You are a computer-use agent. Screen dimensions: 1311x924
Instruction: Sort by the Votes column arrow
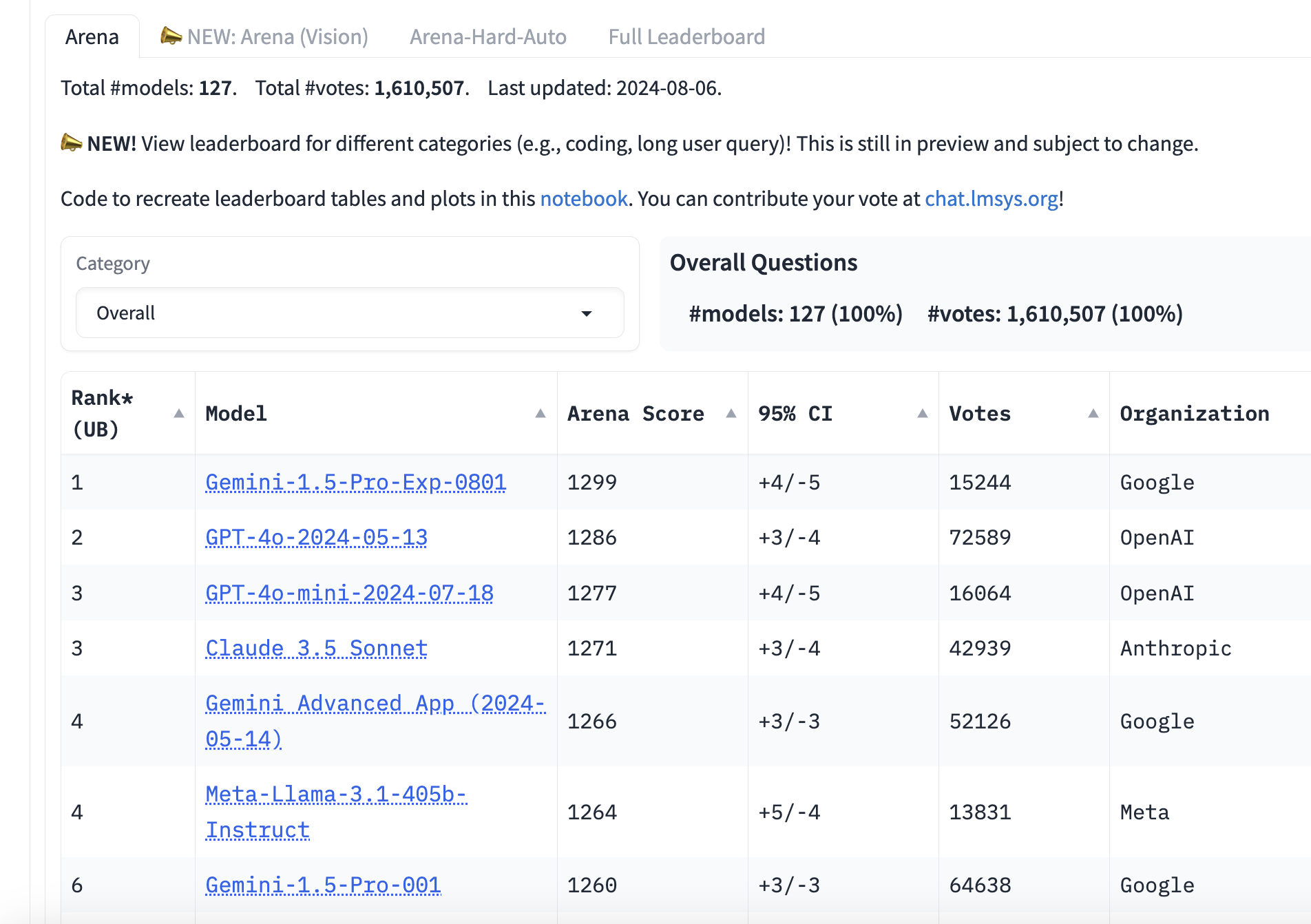1093,413
